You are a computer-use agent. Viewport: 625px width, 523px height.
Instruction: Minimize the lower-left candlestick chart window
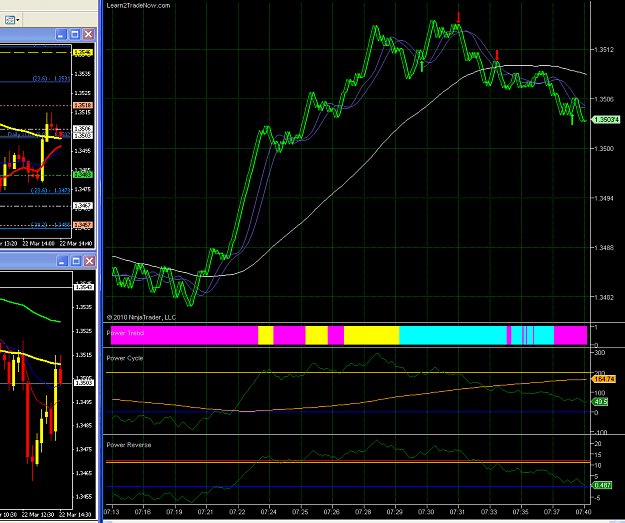pyautogui.click(x=61, y=261)
